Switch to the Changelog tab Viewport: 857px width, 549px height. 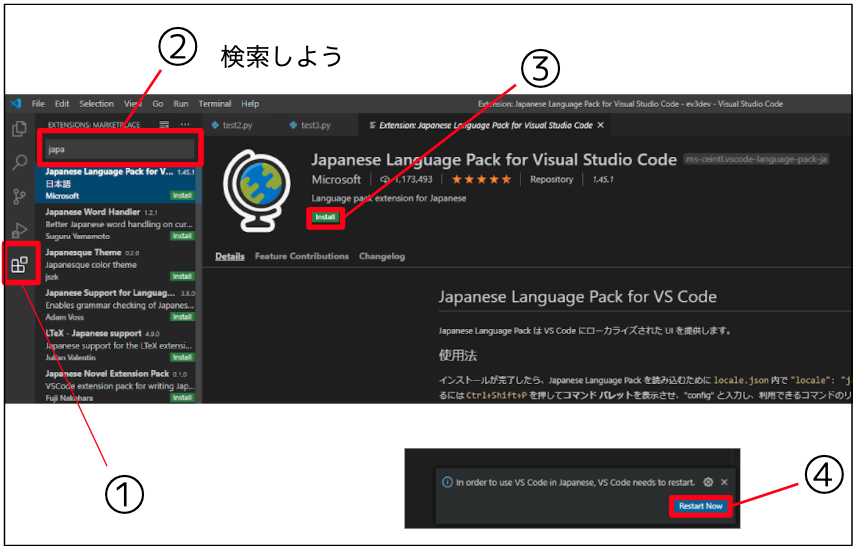(382, 256)
